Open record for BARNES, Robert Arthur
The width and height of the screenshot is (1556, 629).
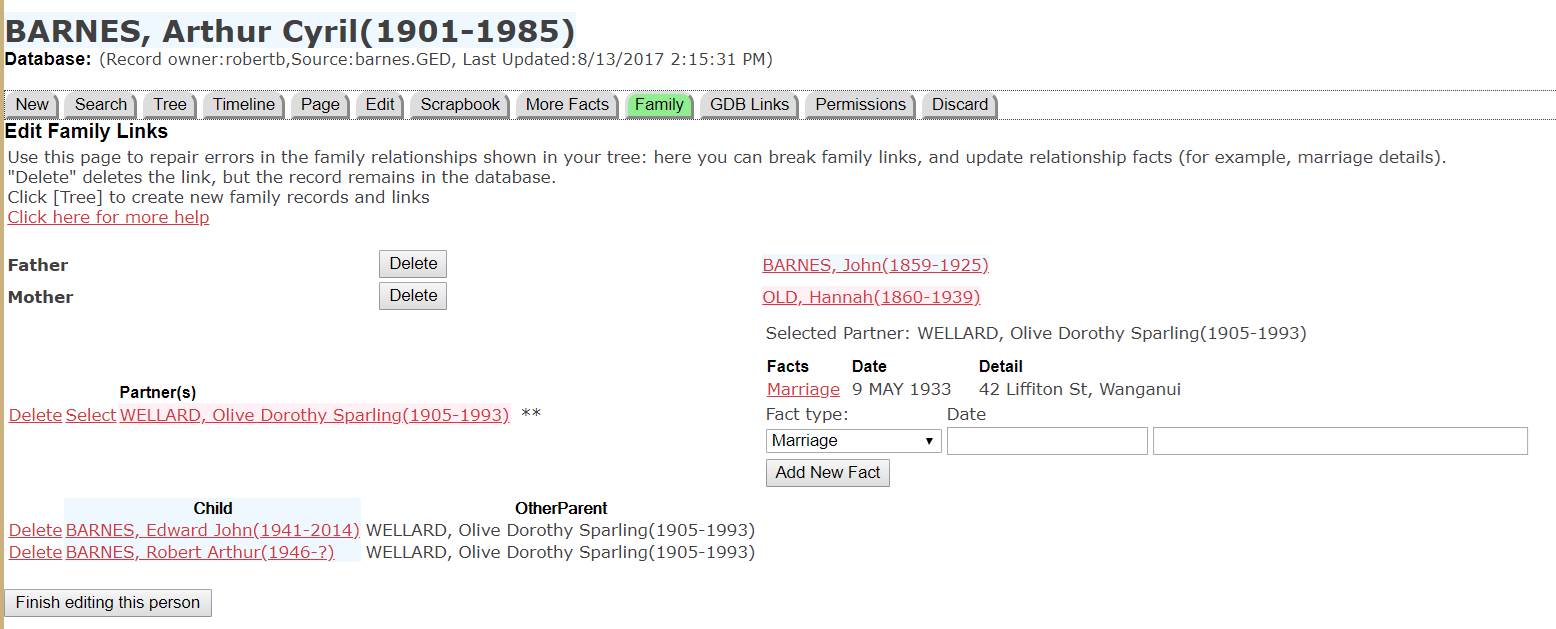pos(199,552)
